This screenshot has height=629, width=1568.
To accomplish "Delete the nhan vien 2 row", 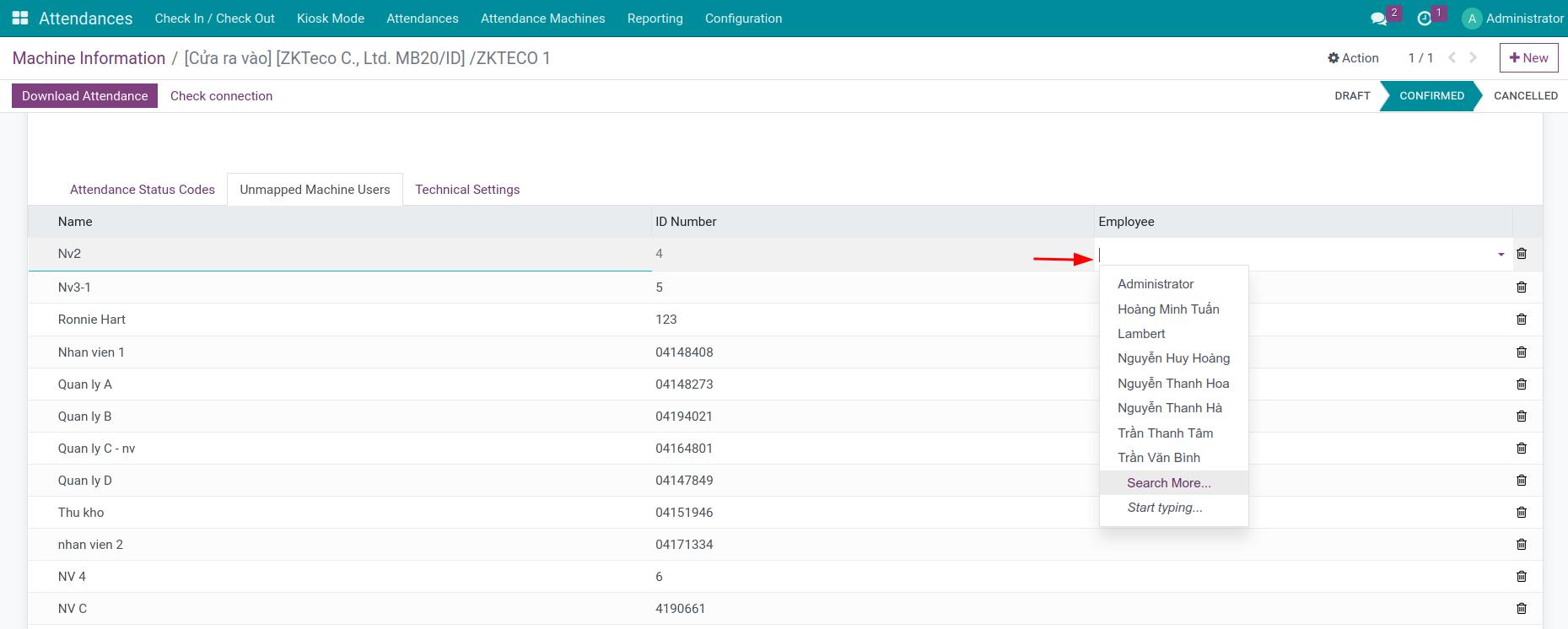I will tap(1522, 545).
